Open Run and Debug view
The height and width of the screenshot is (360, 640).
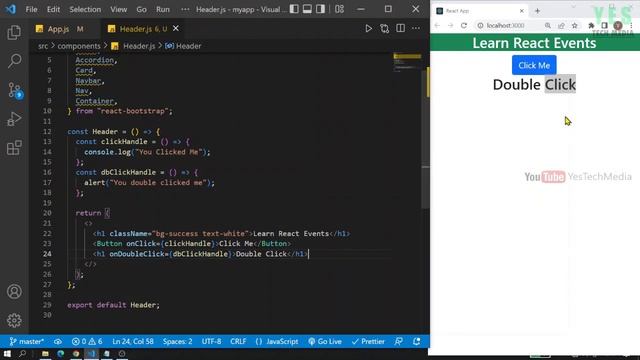point(14,119)
